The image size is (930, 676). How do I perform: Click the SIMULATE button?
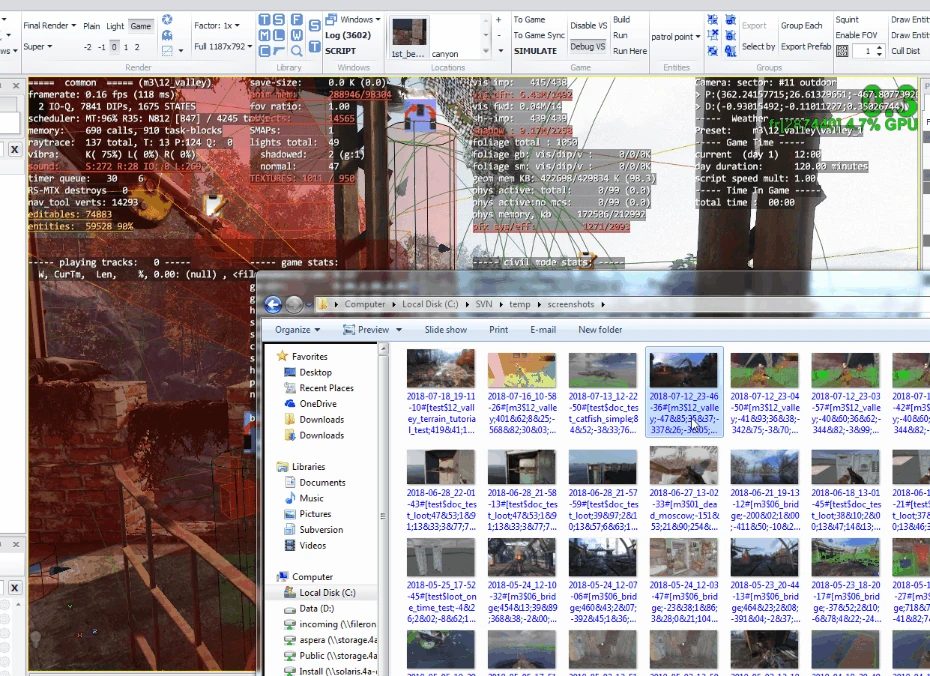pos(535,51)
